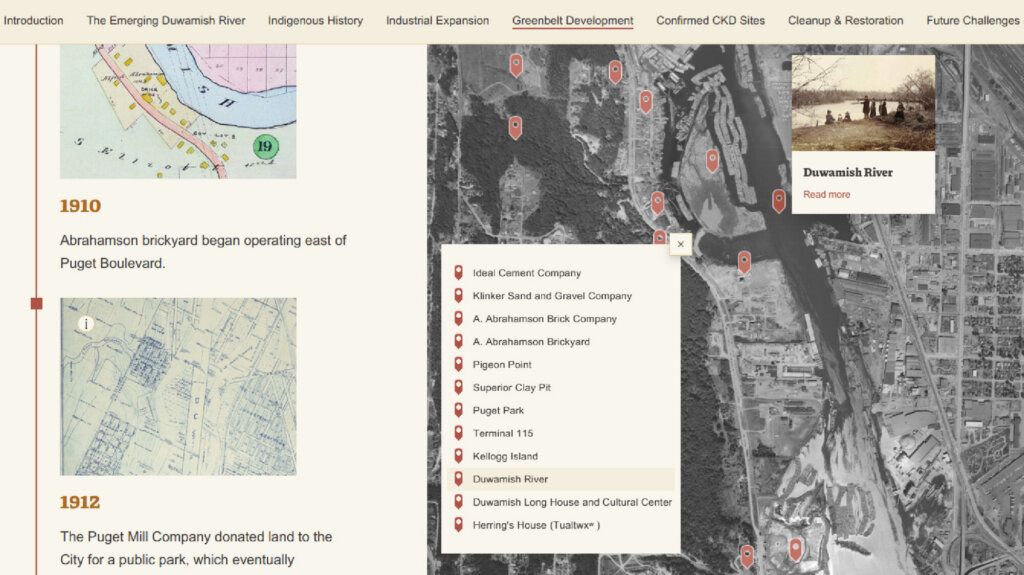
Task: Open the 1910 brickyard map image
Action: point(178,111)
